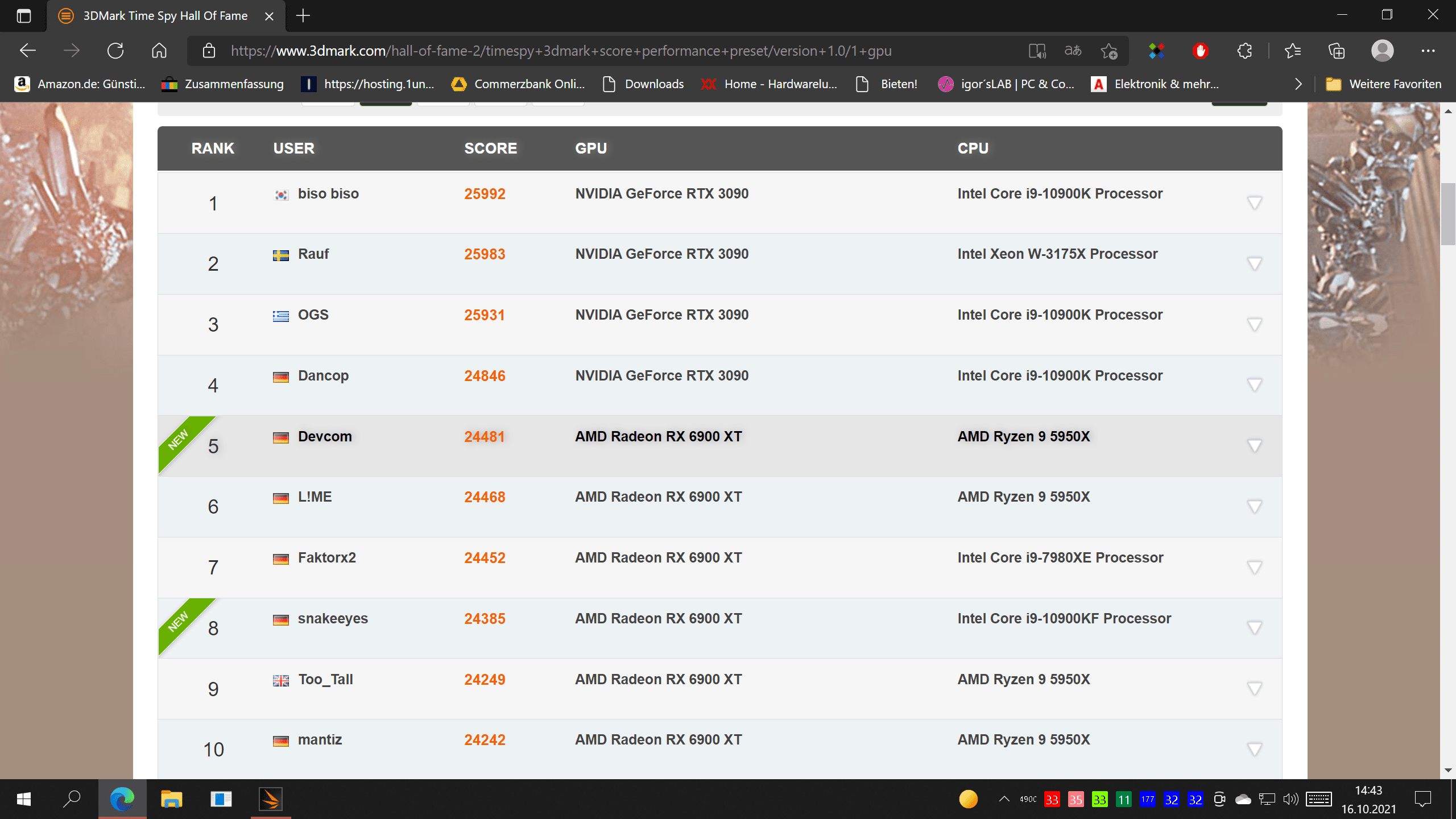Screen dimensions: 1456x819
Task: Show more bookmarks bar items chevron
Action: (1298, 84)
